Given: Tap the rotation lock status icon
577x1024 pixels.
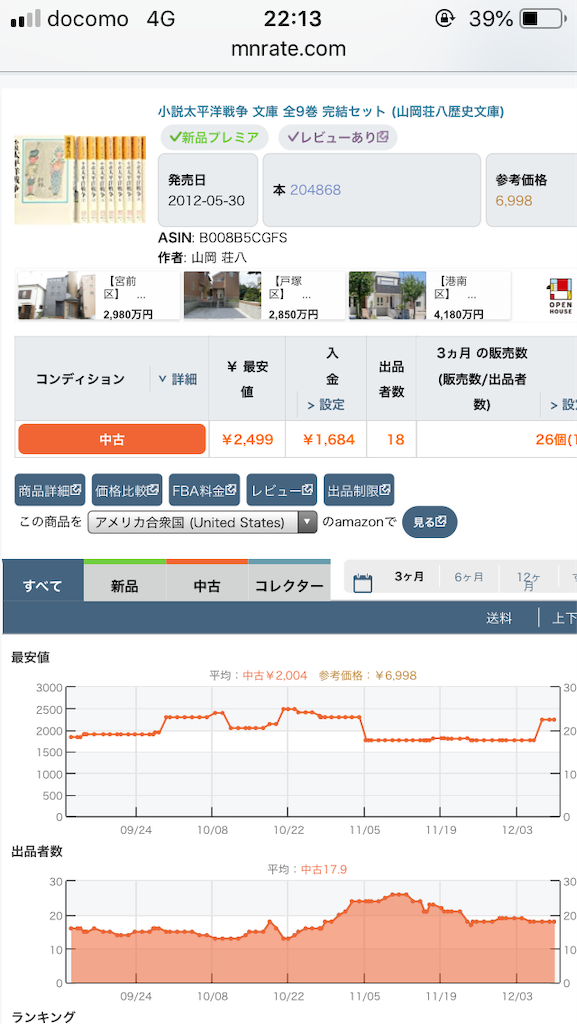Looking at the screenshot, I should pos(444,20).
